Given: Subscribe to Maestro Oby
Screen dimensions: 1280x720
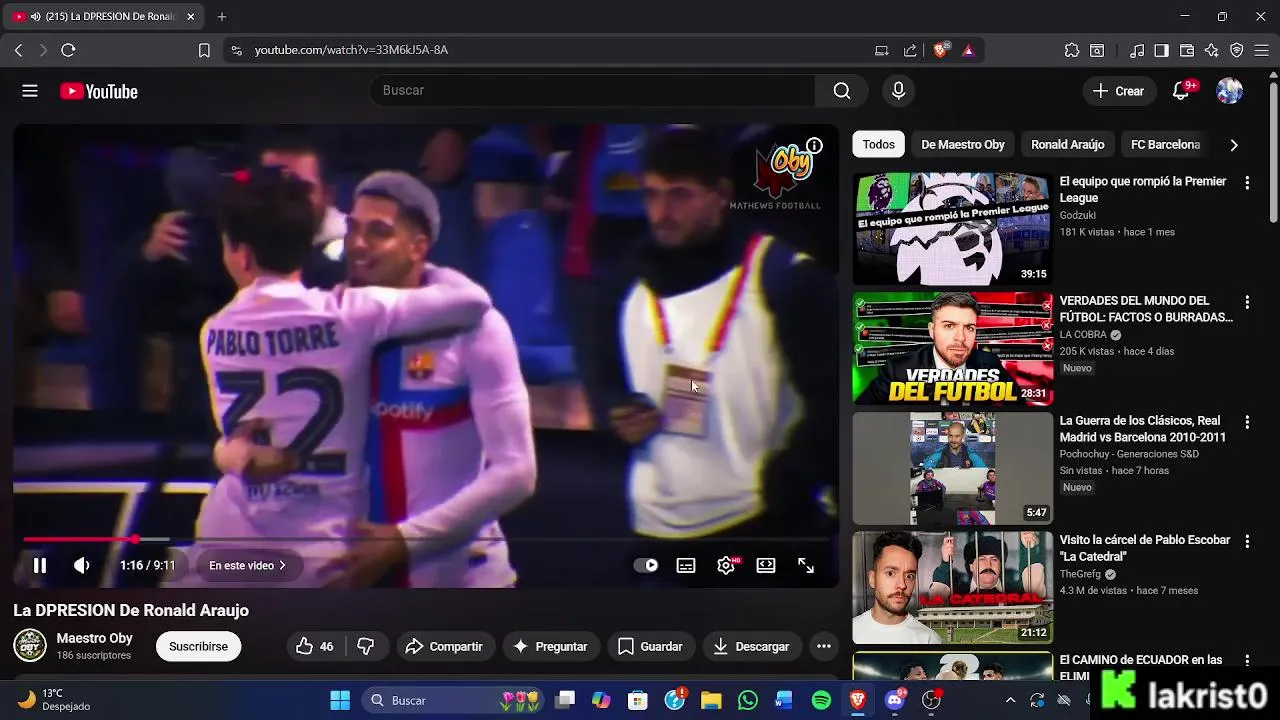Looking at the screenshot, I should click(198, 646).
